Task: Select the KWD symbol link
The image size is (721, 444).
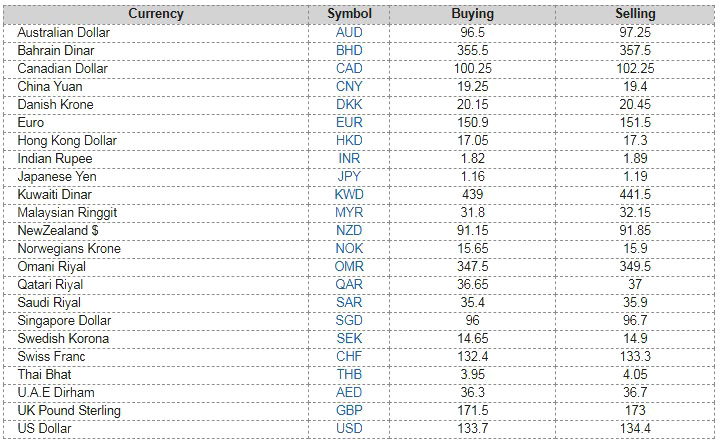Action: [x=349, y=195]
